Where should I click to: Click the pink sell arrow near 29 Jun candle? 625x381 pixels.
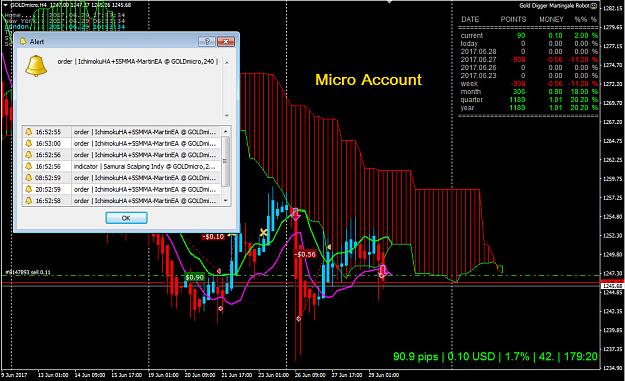pyautogui.click(x=383, y=271)
